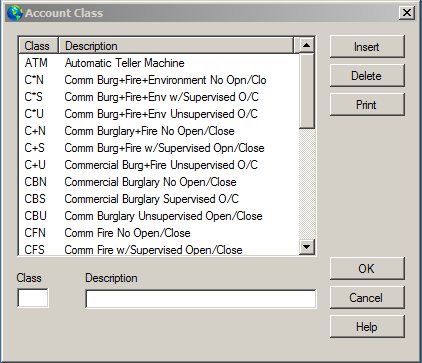Click the scroll up arrow in list

click(307, 45)
